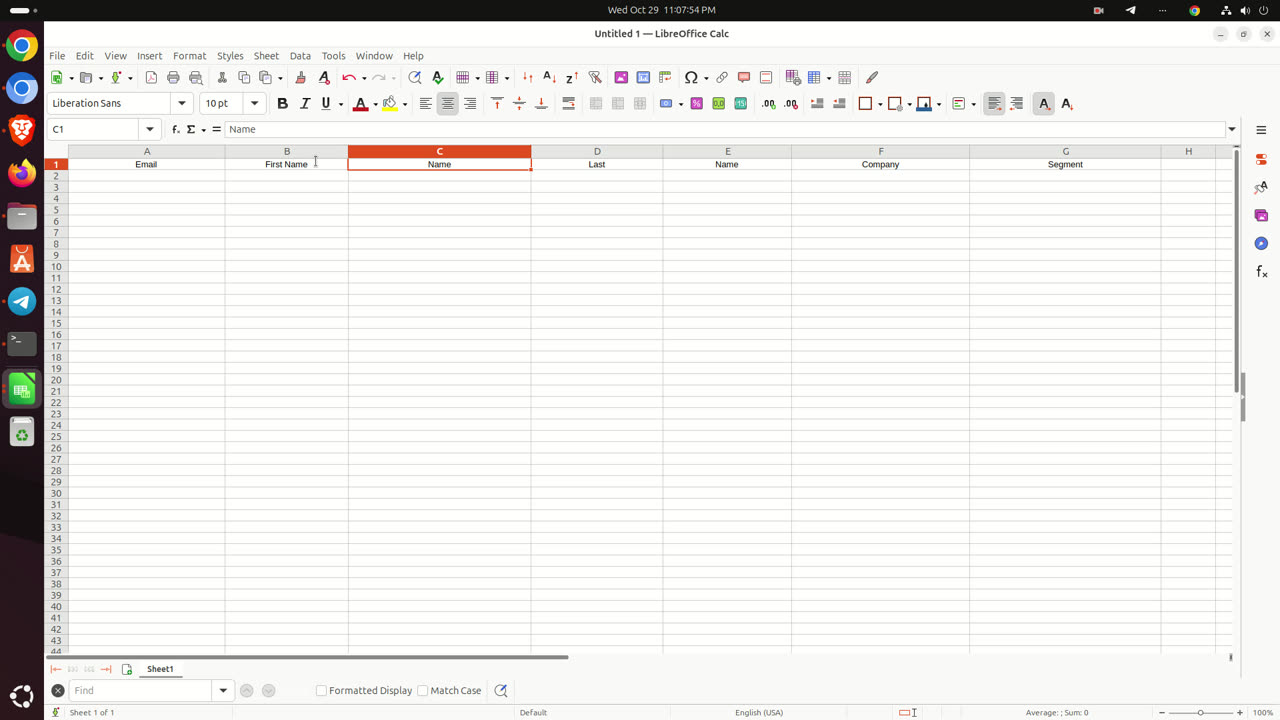Open Find history dropdown arrow
Viewport: 1280px width, 720px height.
click(223, 690)
